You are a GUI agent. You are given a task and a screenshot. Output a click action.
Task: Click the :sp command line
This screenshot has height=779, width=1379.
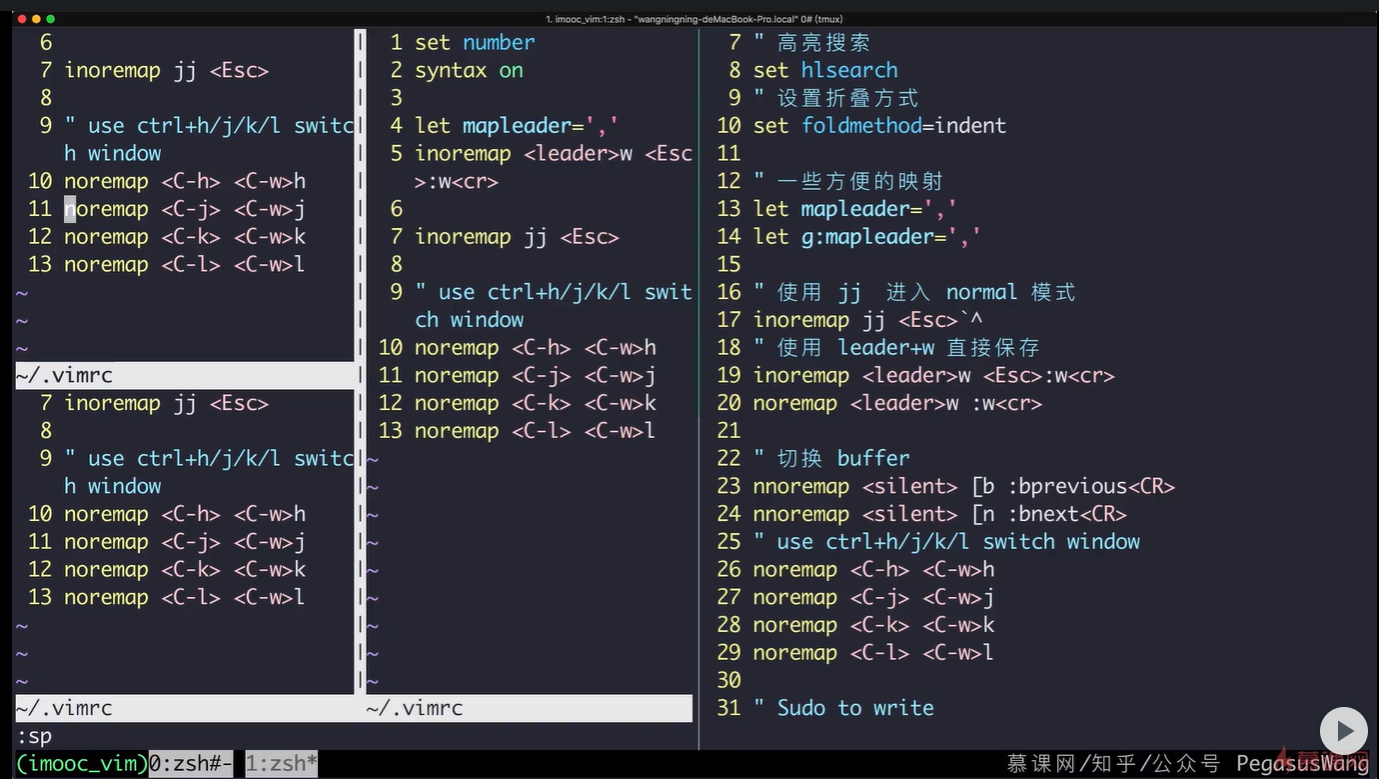(x=35, y=736)
